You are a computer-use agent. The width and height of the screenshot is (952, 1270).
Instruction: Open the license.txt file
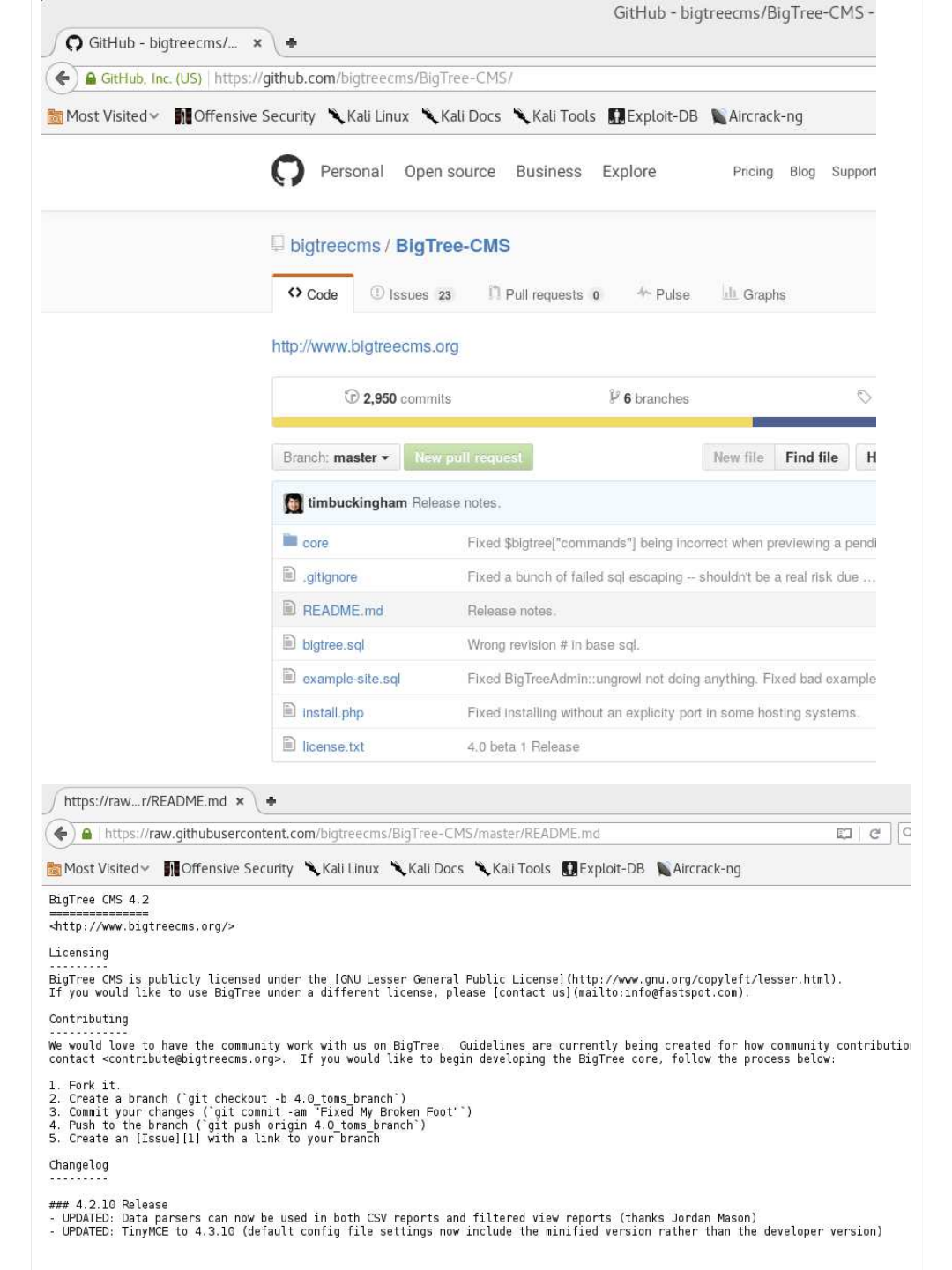pyautogui.click(x=333, y=747)
